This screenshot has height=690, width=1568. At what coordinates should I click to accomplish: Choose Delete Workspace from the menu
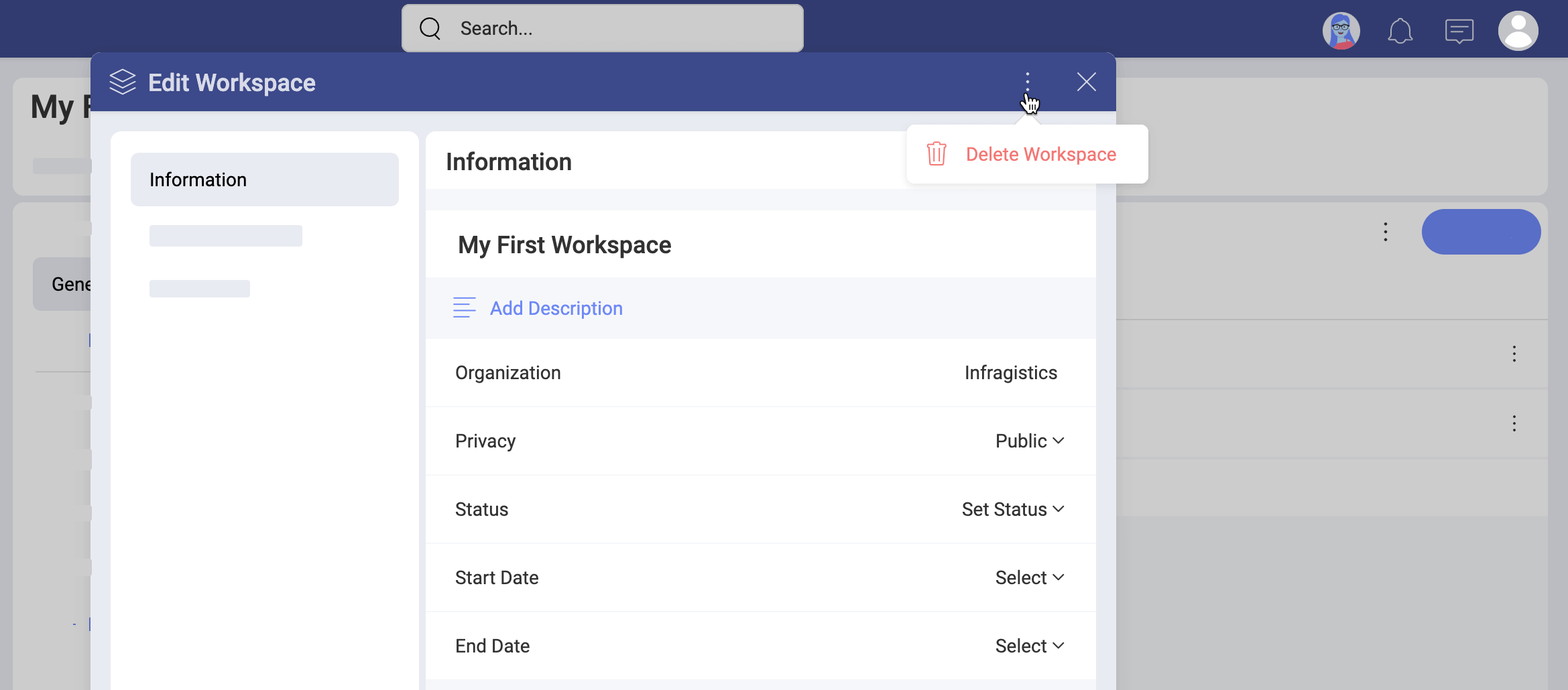point(1027,154)
